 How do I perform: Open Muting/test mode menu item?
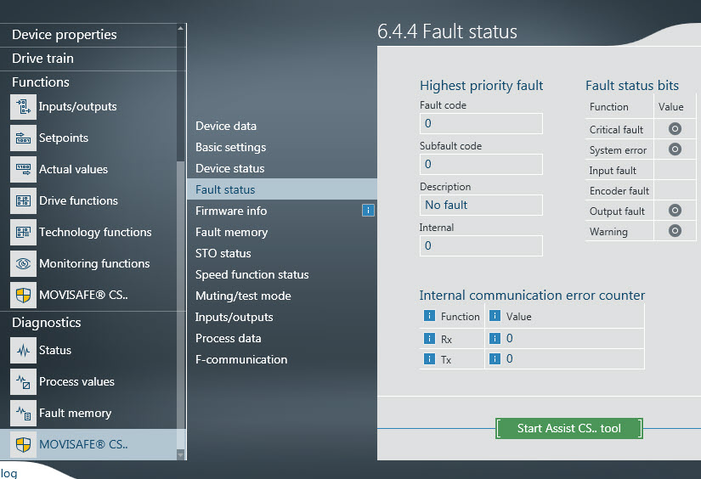point(243,296)
